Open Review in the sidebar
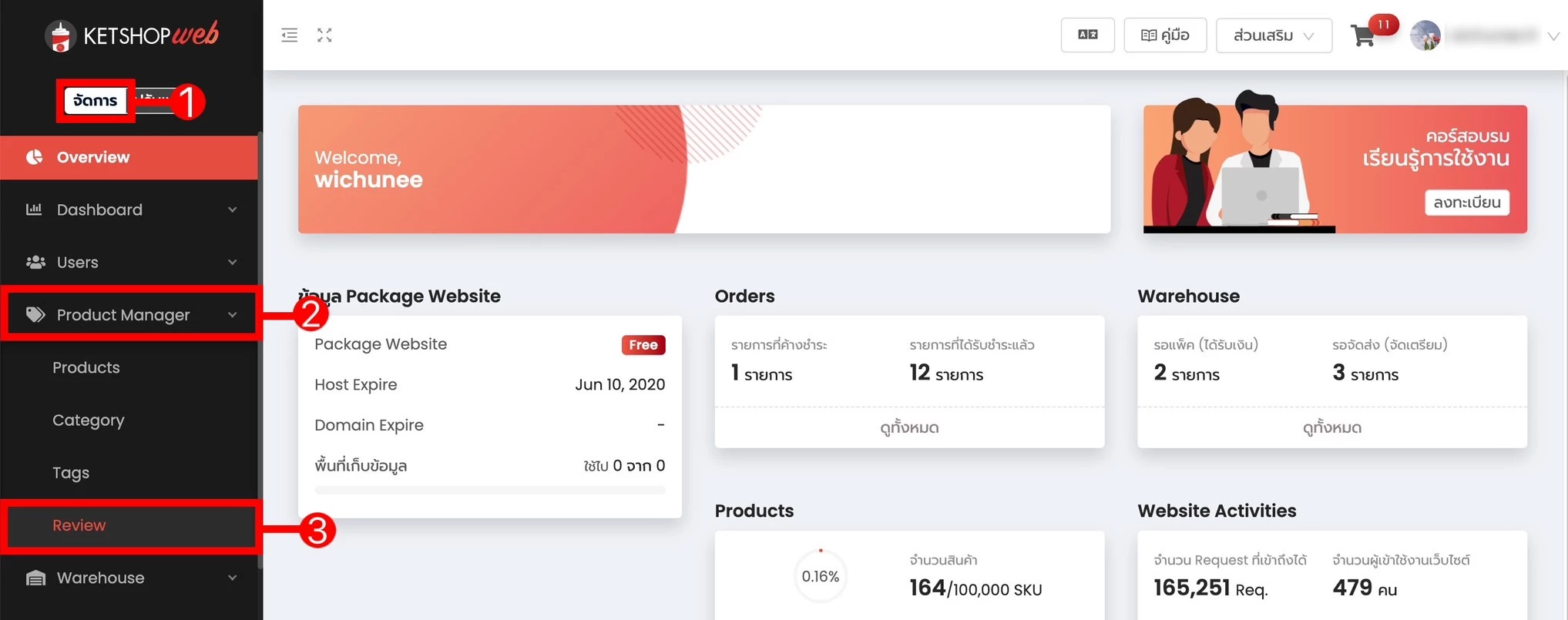Image resolution: width=1568 pixels, height=620 pixels. [x=79, y=525]
